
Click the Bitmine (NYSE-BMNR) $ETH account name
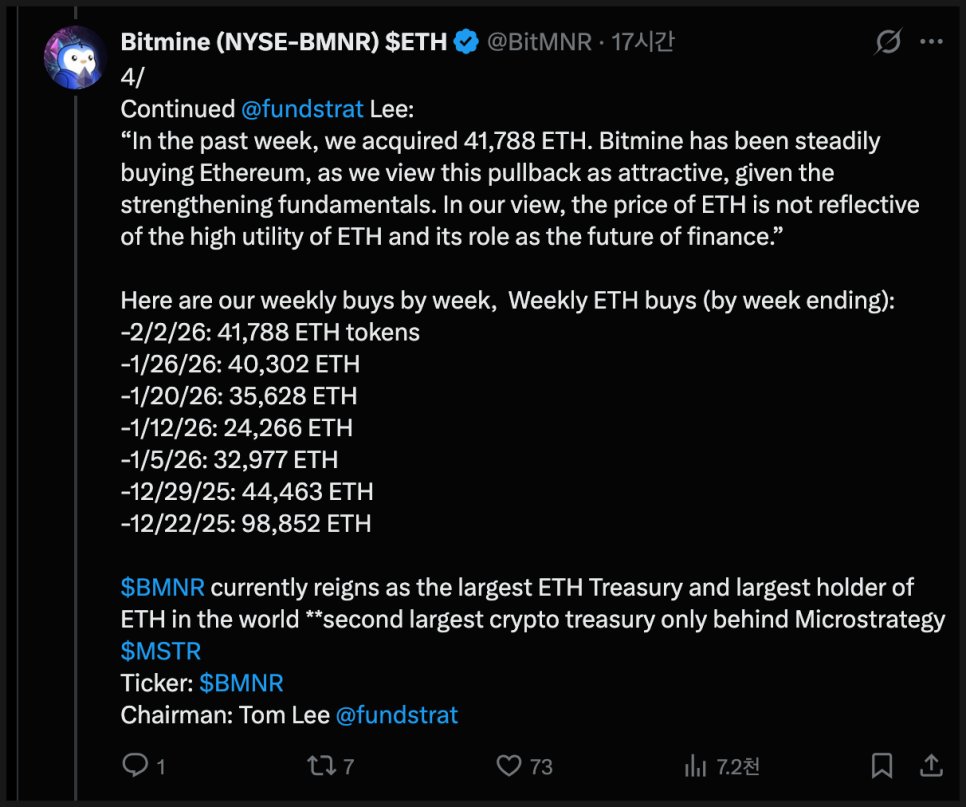284,42
